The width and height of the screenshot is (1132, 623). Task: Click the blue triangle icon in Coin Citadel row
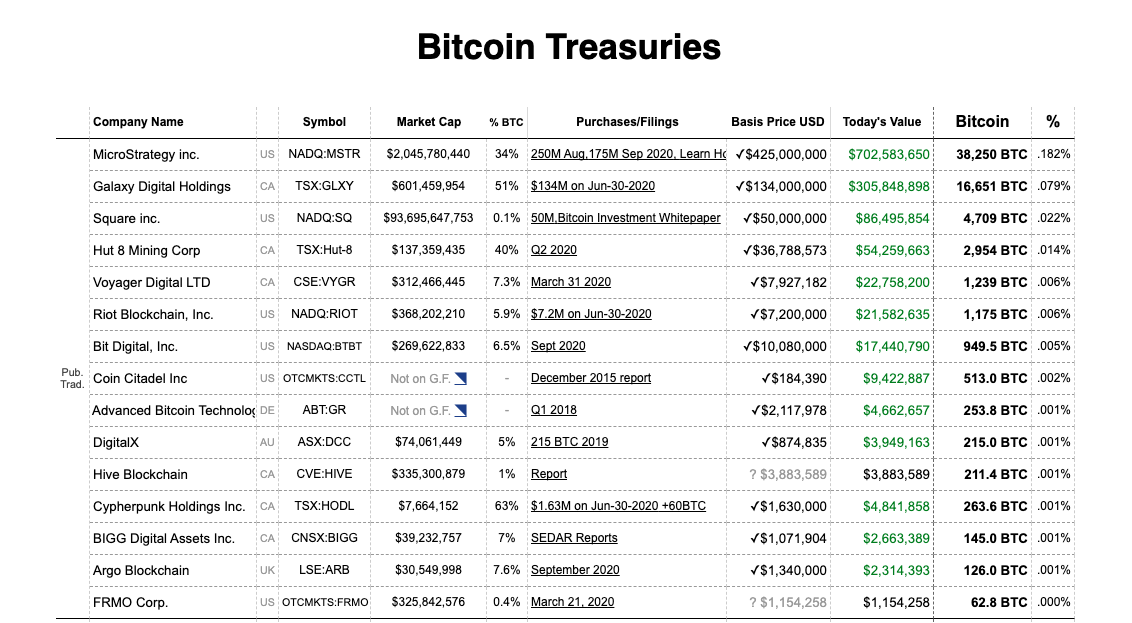[461, 378]
